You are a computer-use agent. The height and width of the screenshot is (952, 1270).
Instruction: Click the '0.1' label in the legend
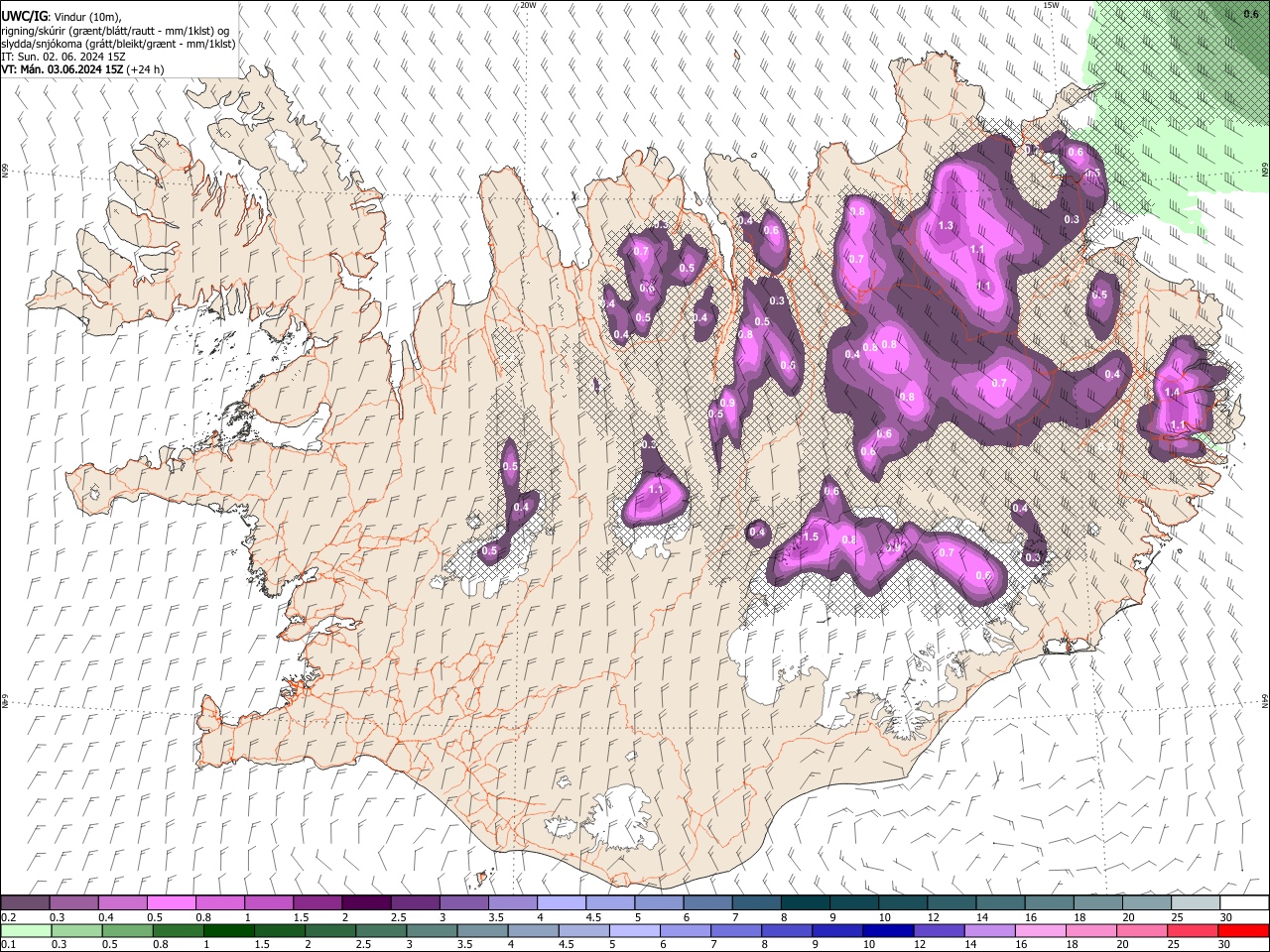[9, 945]
